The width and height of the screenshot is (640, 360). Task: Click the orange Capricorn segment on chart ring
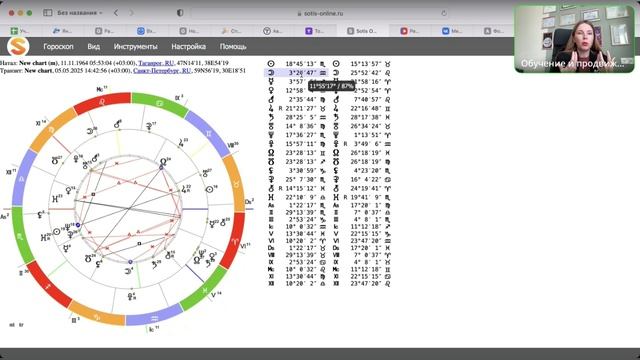(x=96, y=316)
